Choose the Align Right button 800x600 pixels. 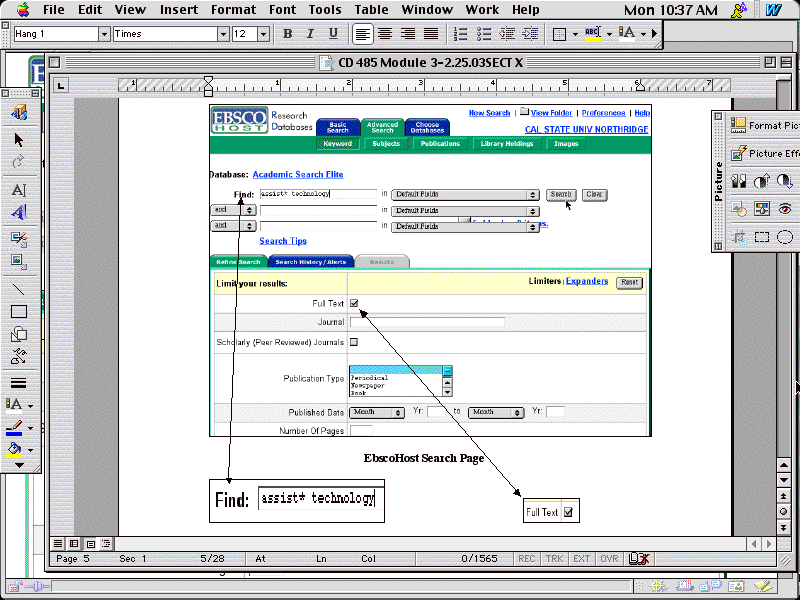pos(408,34)
